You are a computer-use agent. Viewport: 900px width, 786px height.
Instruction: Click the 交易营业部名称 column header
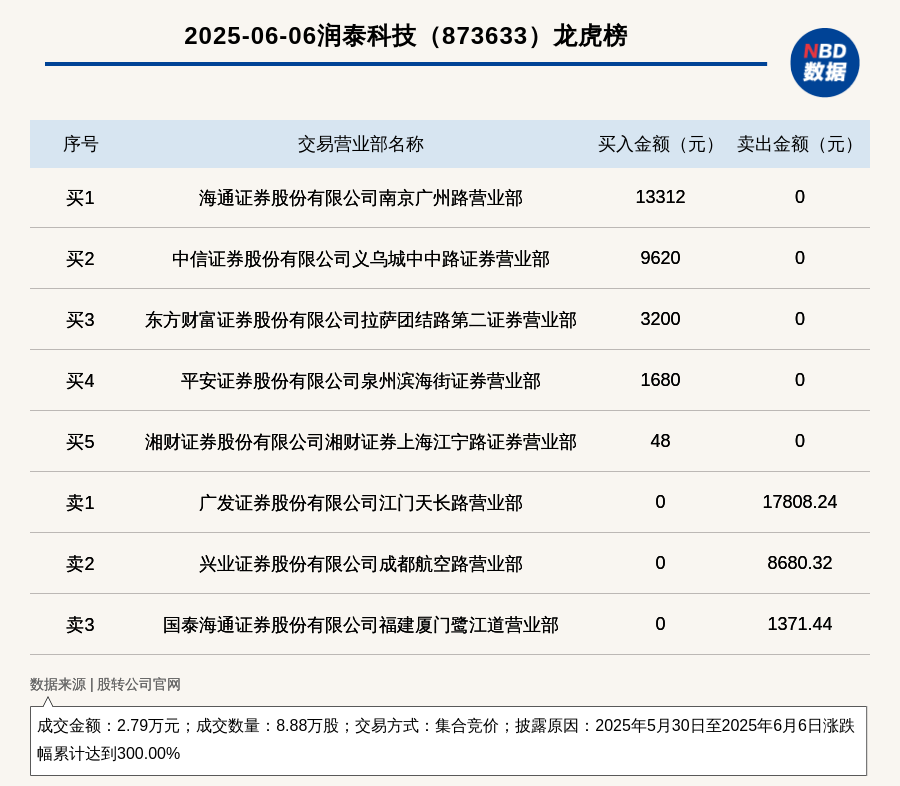360,144
